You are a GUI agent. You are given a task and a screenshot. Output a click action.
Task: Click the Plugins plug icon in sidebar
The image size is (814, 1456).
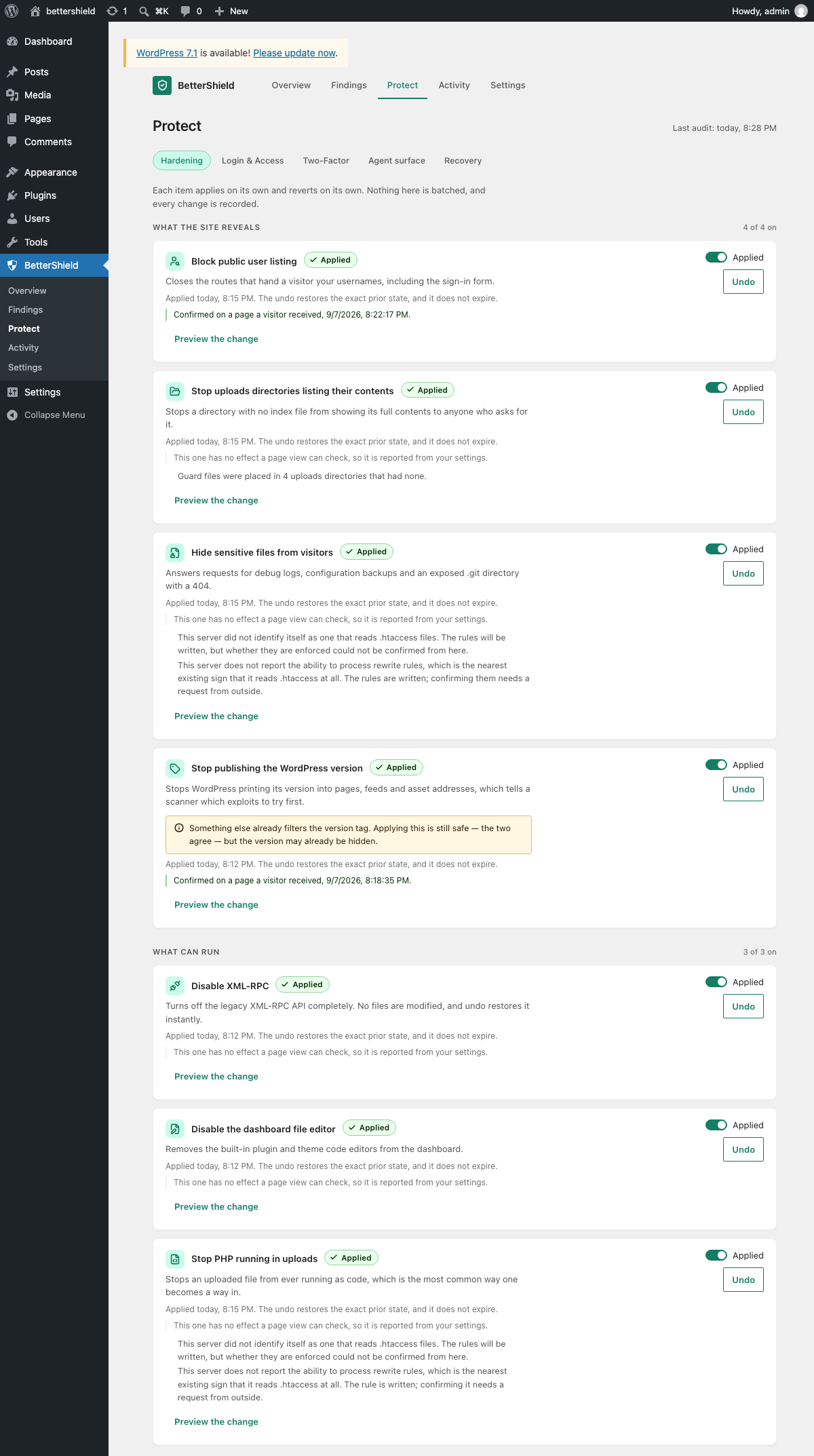click(x=12, y=195)
